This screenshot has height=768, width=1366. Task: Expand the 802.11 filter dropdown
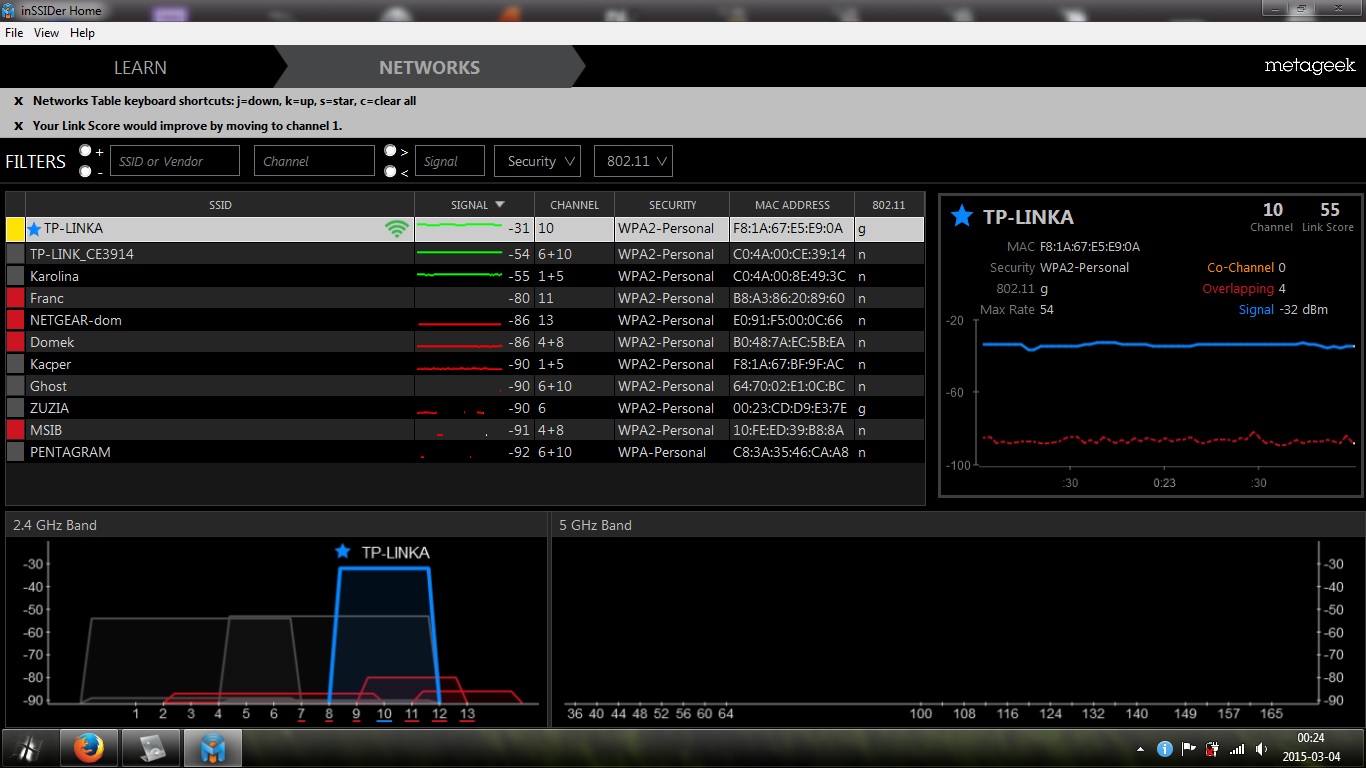pyautogui.click(x=632, y=161)
